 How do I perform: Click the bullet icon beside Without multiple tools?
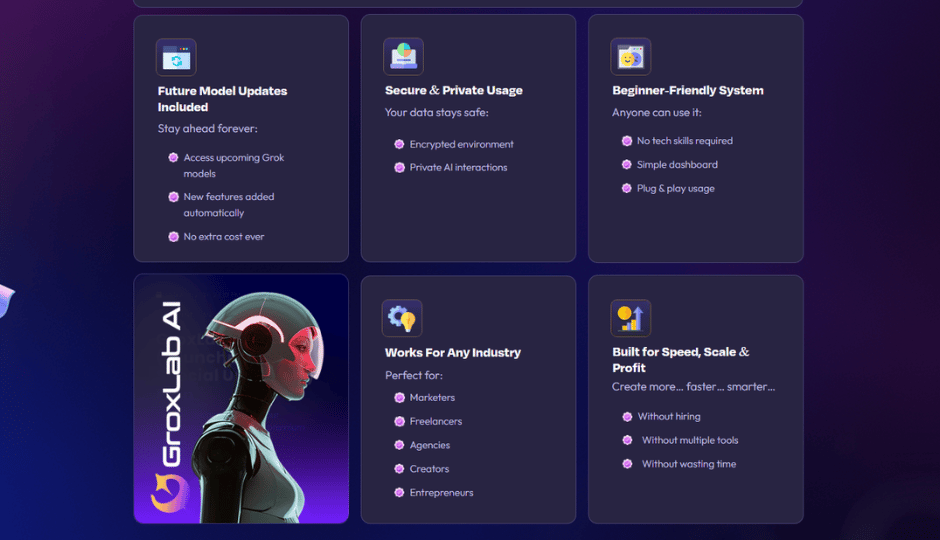click(627, 440)
